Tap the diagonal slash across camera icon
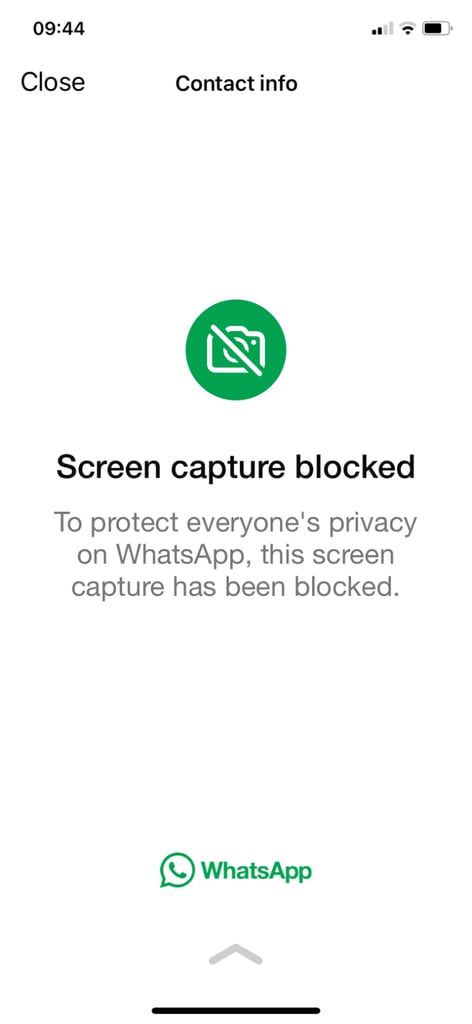The width and height of the screenshot is (472, 1024). click(235, 350)
